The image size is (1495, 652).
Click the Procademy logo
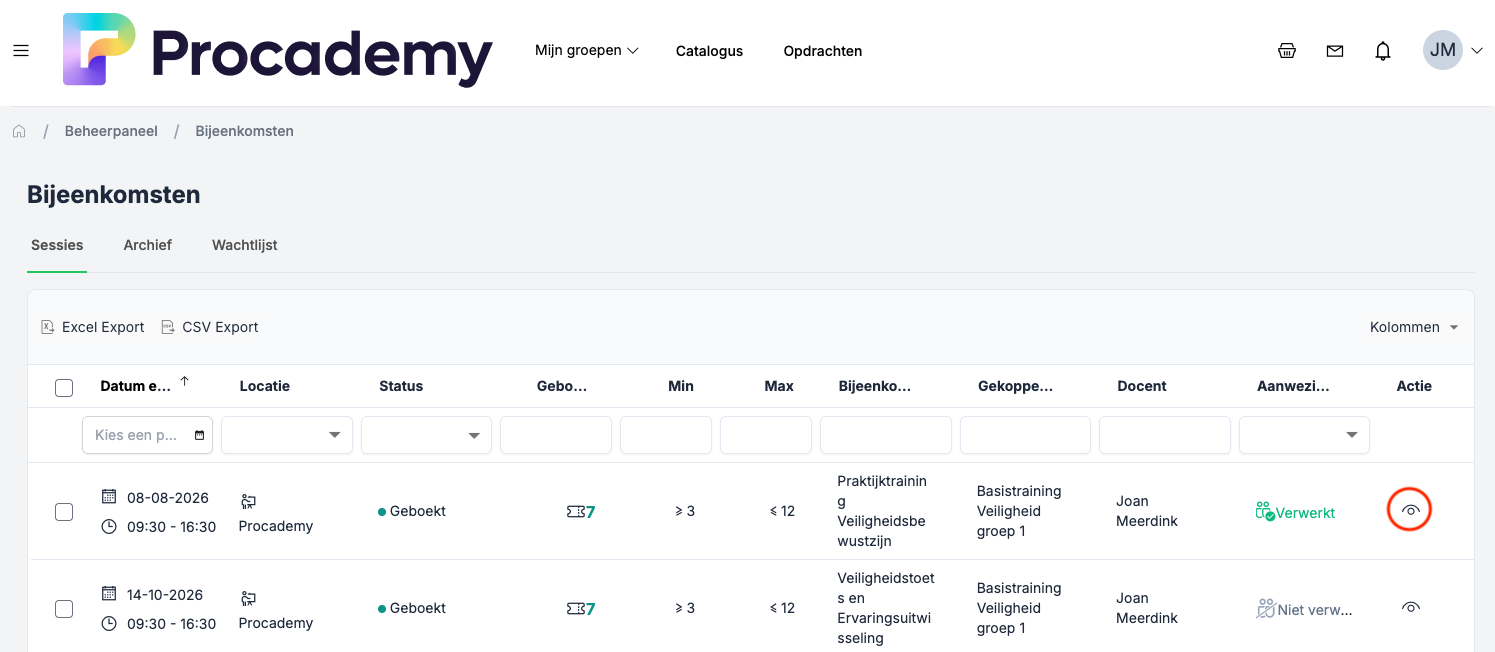(x=277, y=50)
